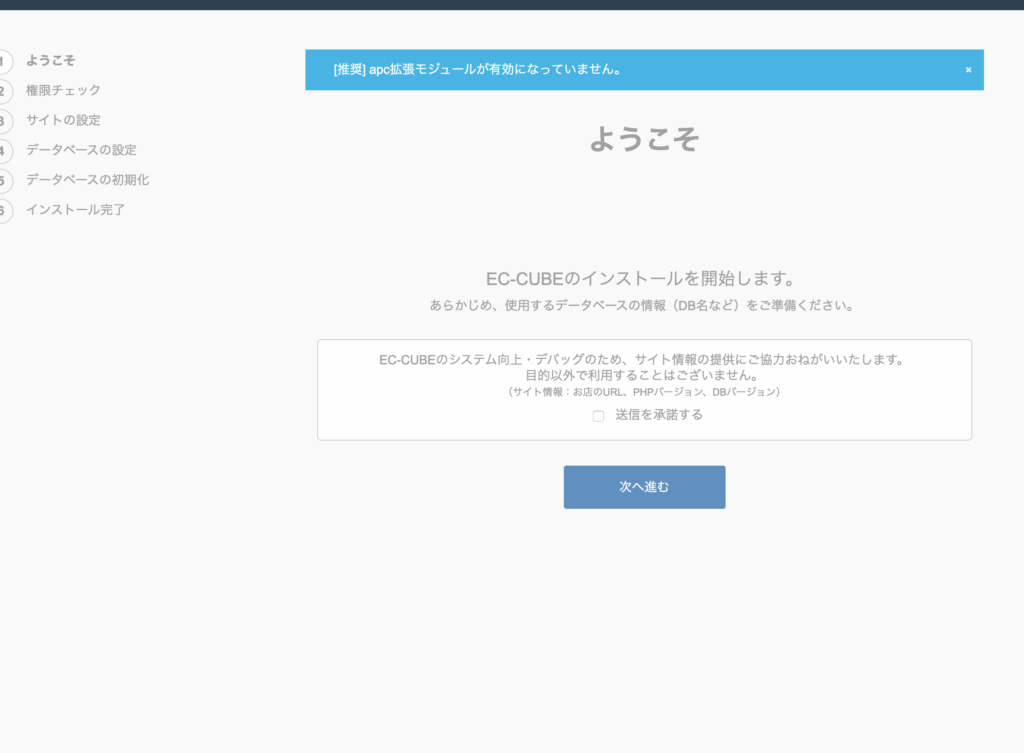The height and width of the screenshot is (753, 1024).
Task: Click the step 3 number circle
Action: [x=4, y=121]
